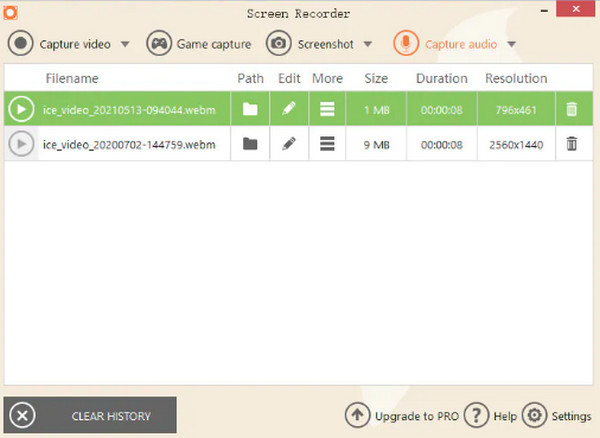Click the Screenshot camera icon
The height and width of the screenshot is (438, 600).
tap(279, 44)
